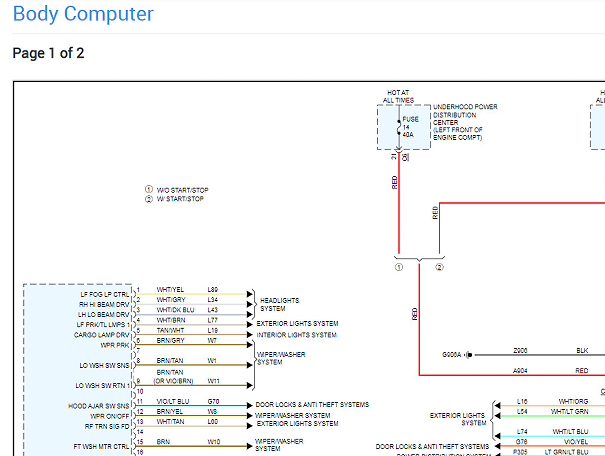This screenshot has height=456, width=605.
Task: Click the 'Page 1 of 2' text
Action: tap(48, 53)
